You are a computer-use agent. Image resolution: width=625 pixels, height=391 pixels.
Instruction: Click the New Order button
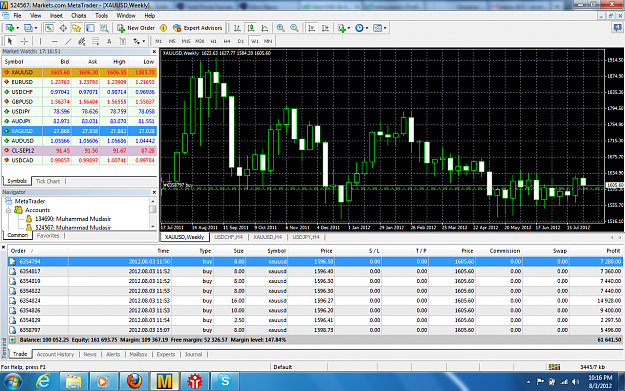coord(136,28)
